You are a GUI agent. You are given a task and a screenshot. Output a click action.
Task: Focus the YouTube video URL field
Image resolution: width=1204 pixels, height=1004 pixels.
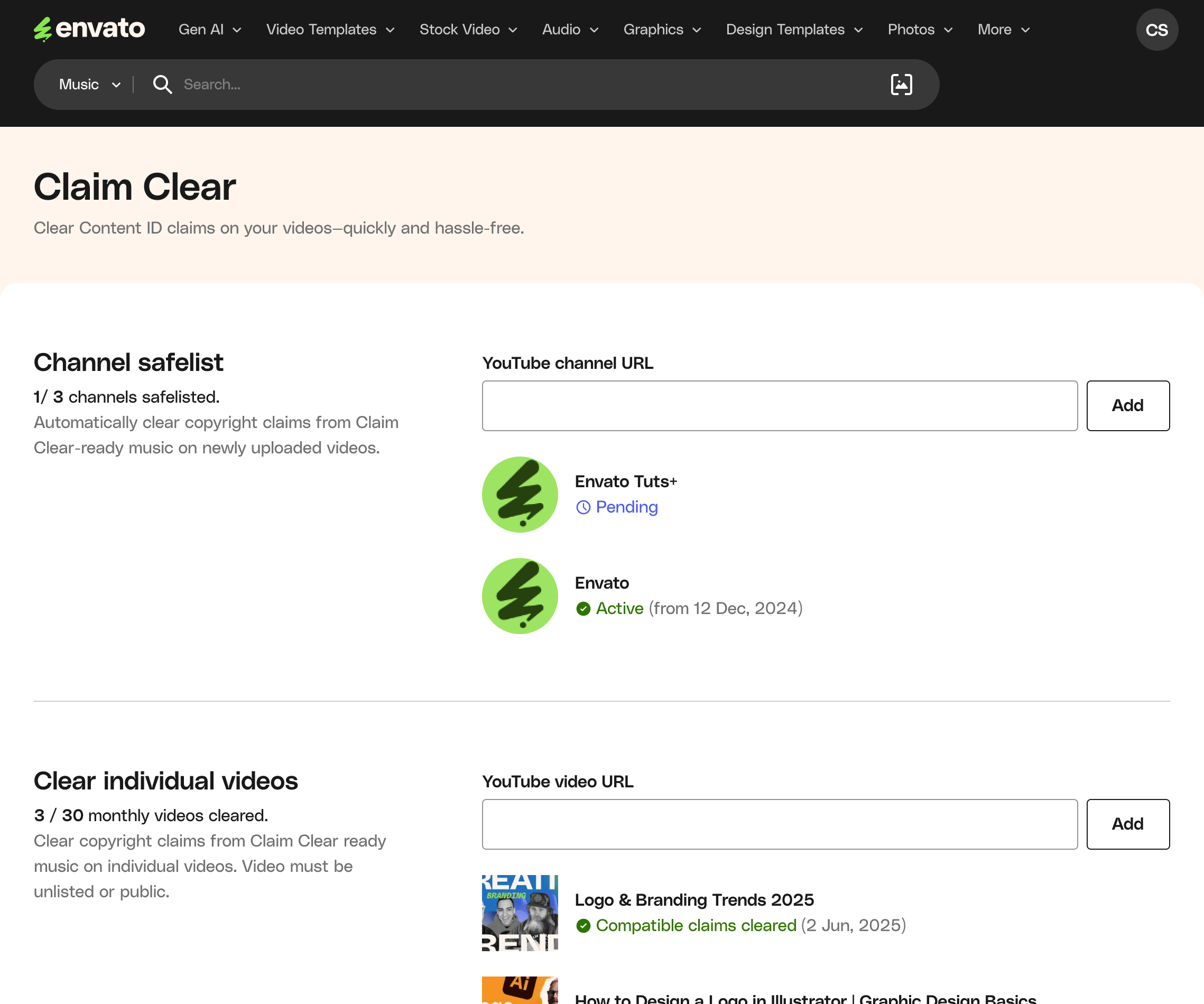click(779, 824)
